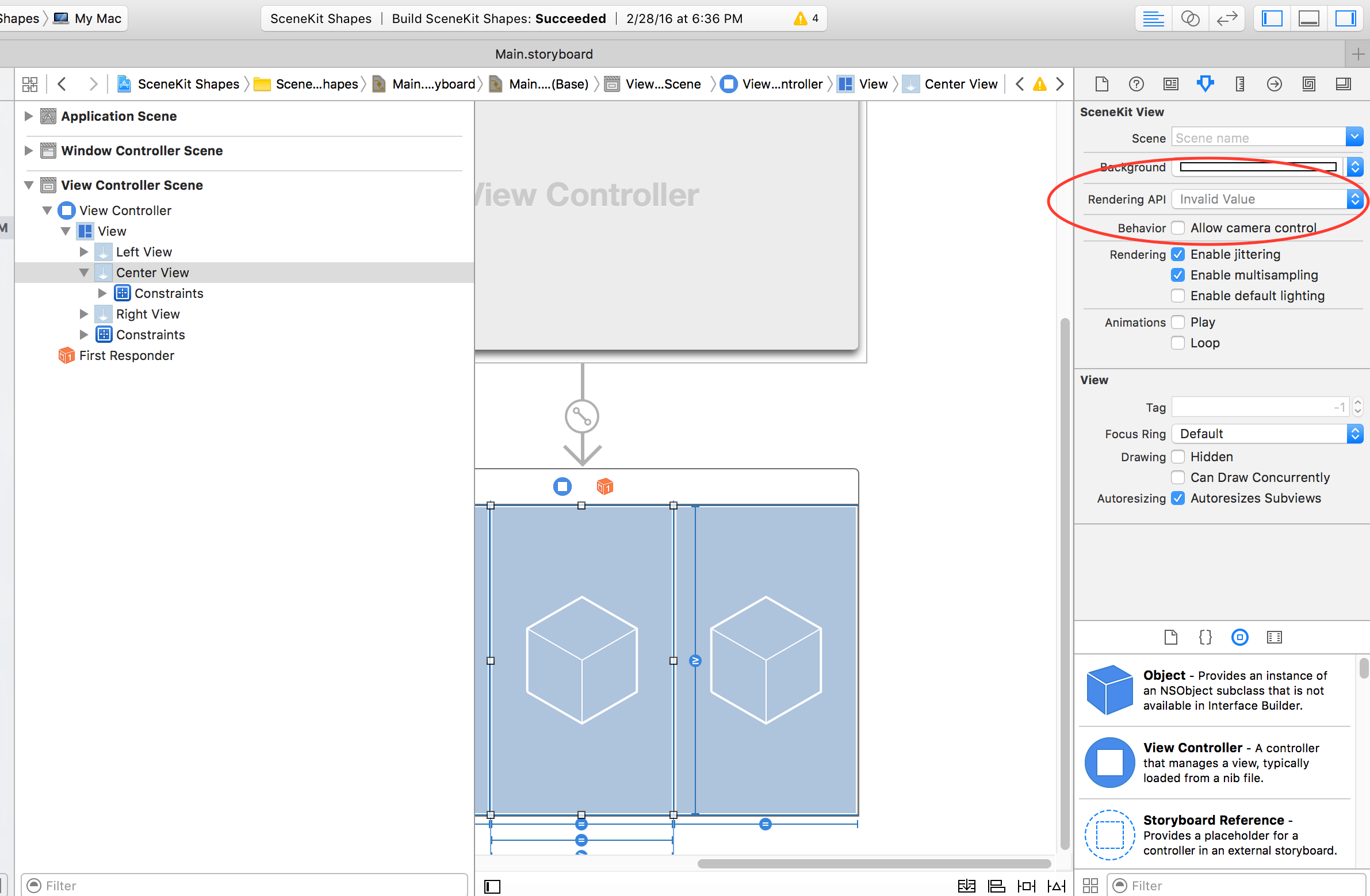Select Right View in outline
The height and width of the screenshot is (896, 1370).
(x=148, y=314)
